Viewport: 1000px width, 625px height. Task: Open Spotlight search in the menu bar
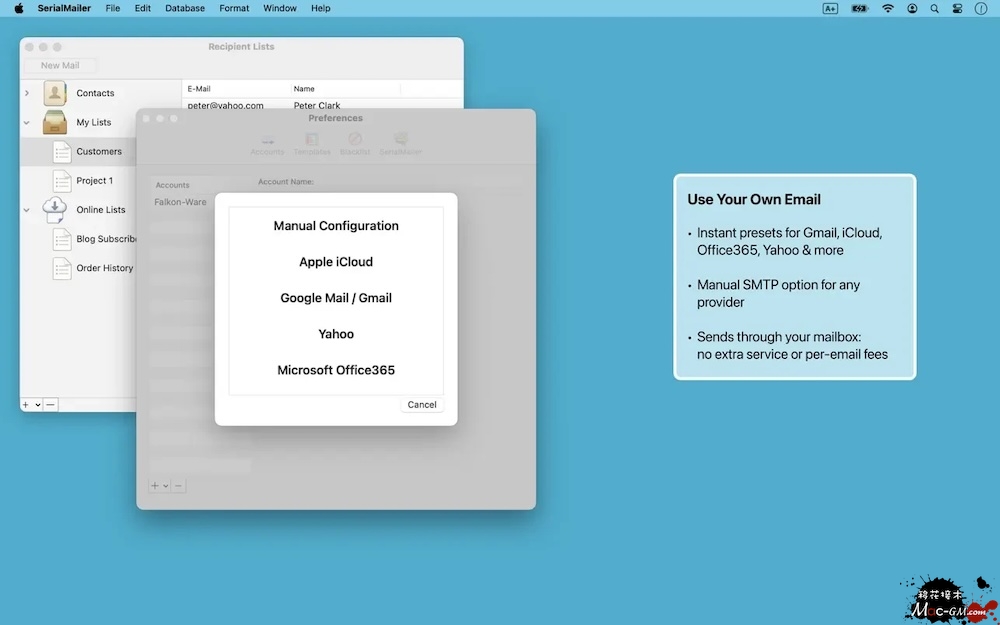click(x=935, y=8)
